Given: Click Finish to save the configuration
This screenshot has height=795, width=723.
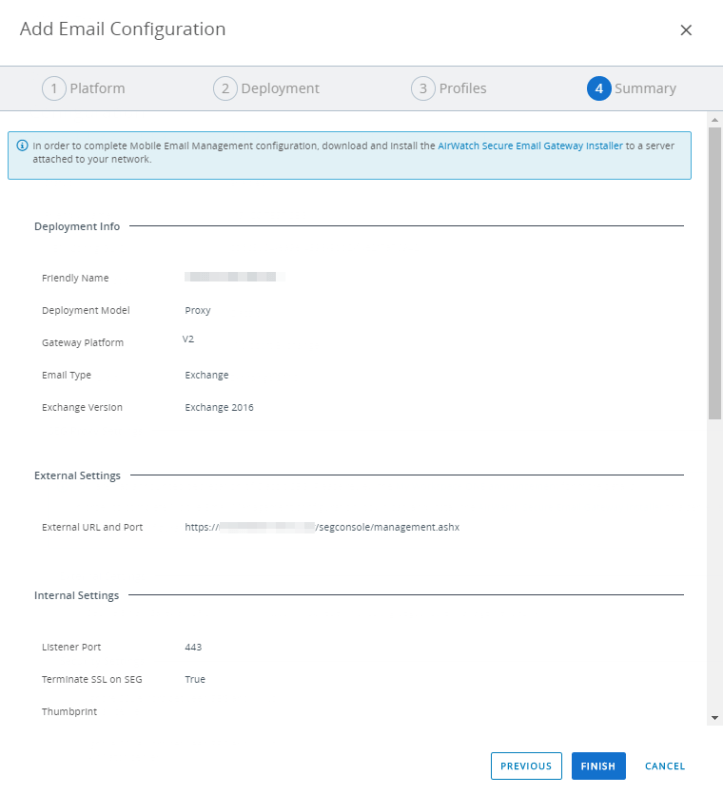Looking at the screenshot, I should [x=598, y=766].
